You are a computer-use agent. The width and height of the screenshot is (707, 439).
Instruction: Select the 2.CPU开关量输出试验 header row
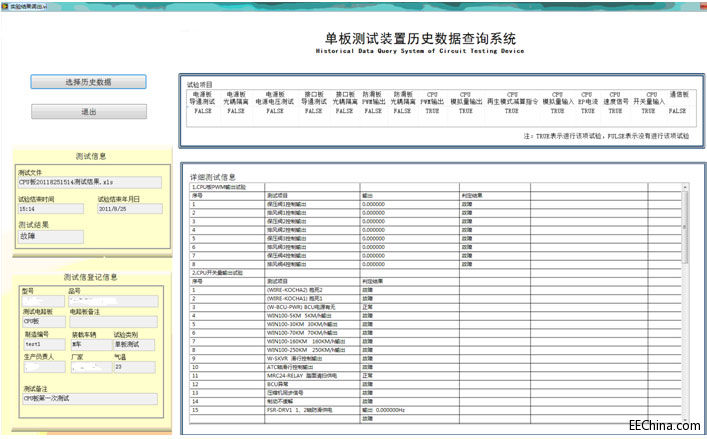[x=436, y=273]
